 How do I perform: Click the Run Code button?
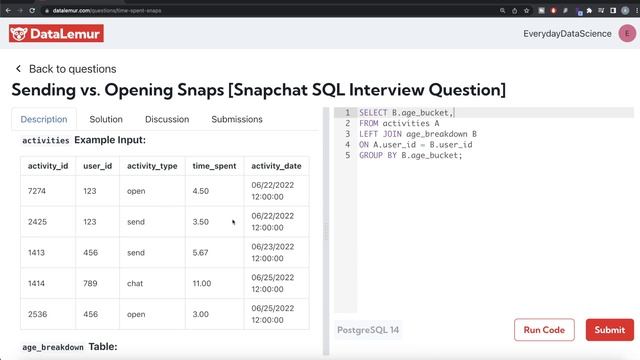(x=544, y=330)
